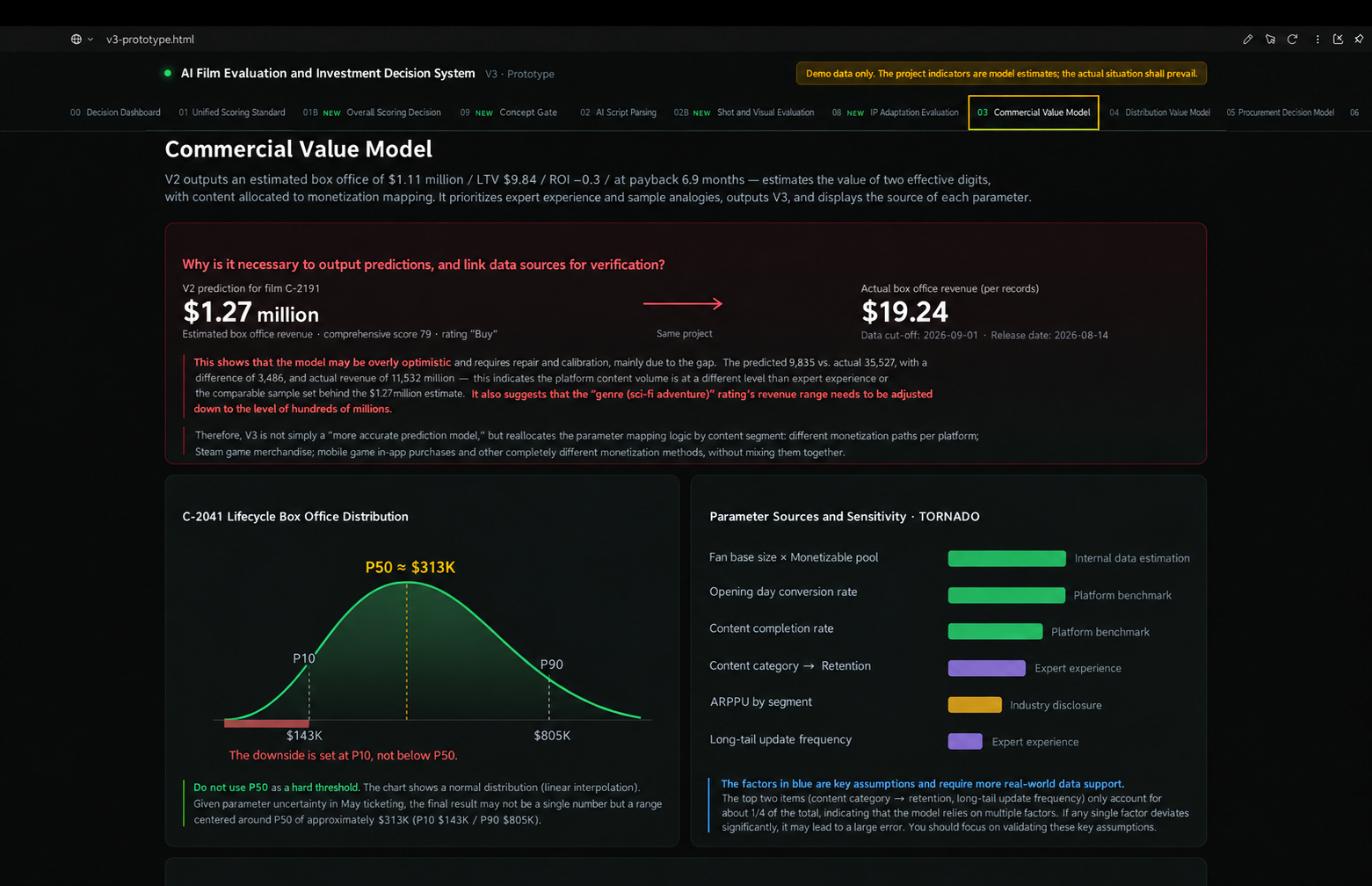Click the globe icon beside v3-prototype.html
Image resolution: width=1372 pixels, height=886 pixels.
point(76,40)
